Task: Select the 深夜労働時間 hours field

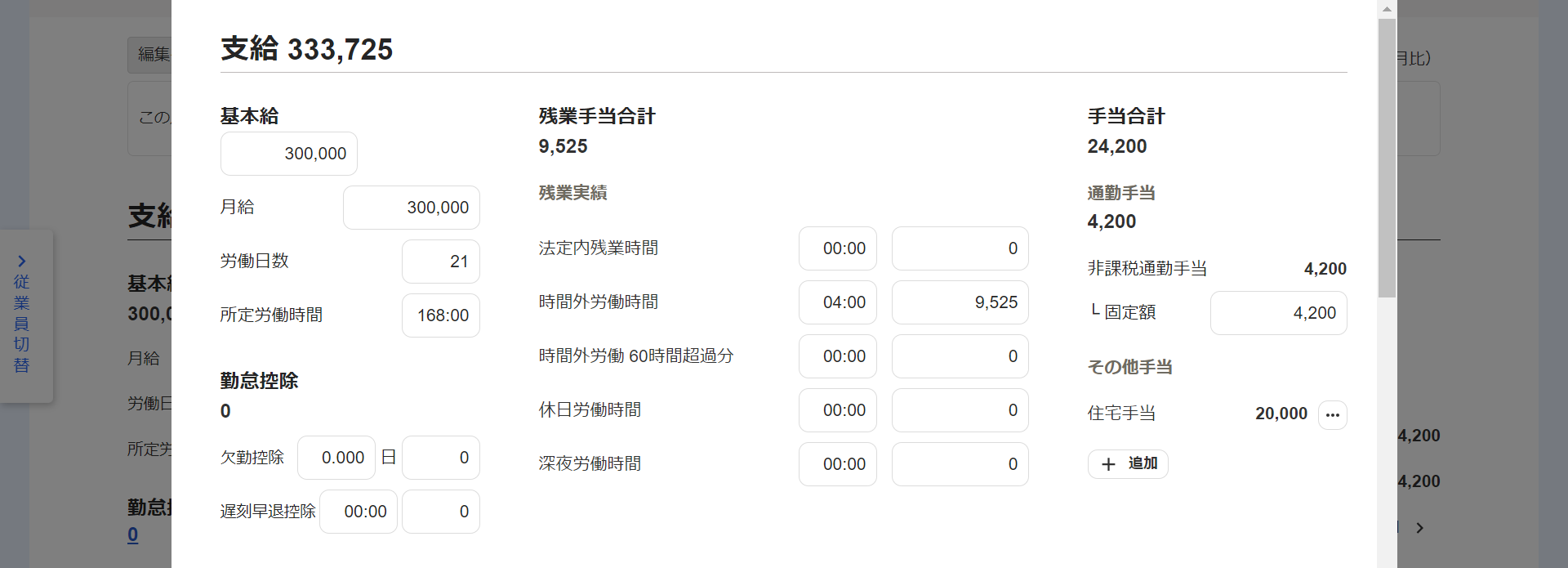Action: point(838,464)
